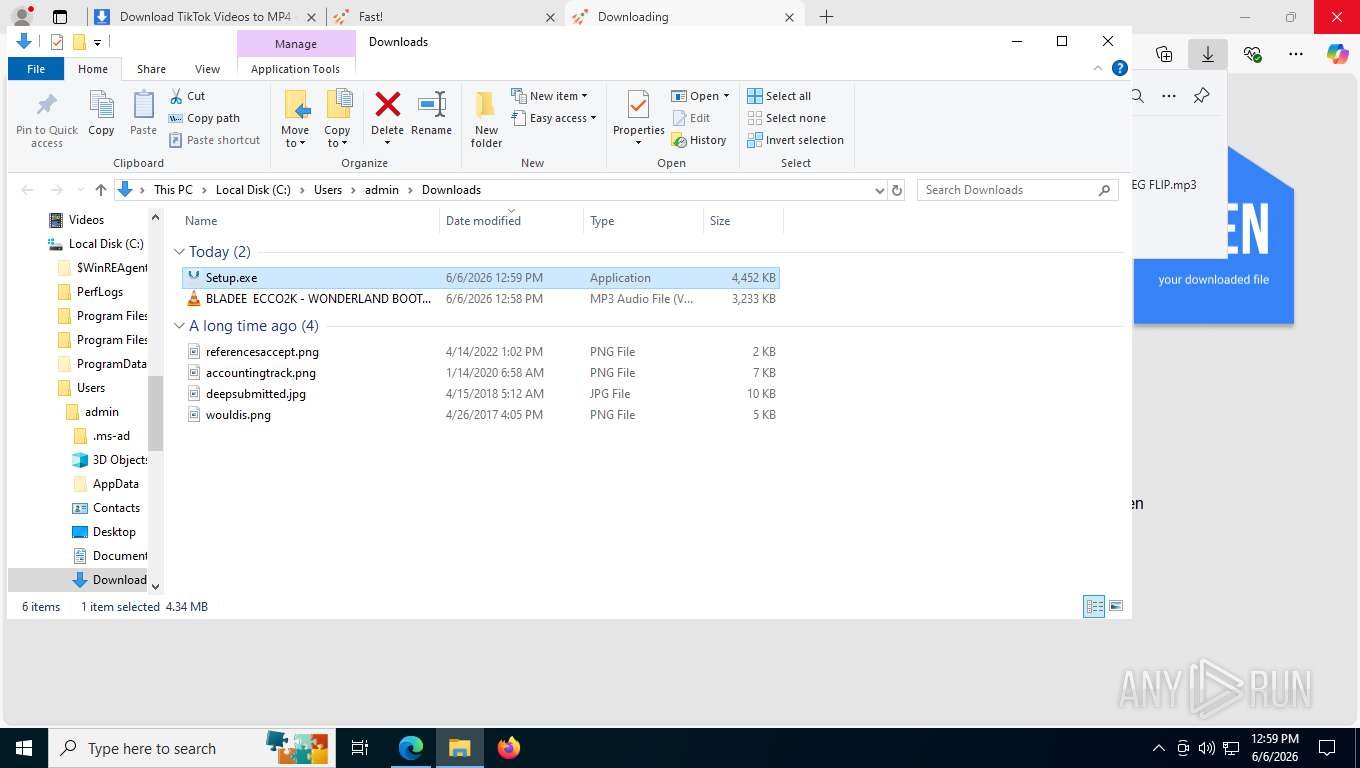
Task: Click the Paste ribbon icon
Action: pos(144,113)
